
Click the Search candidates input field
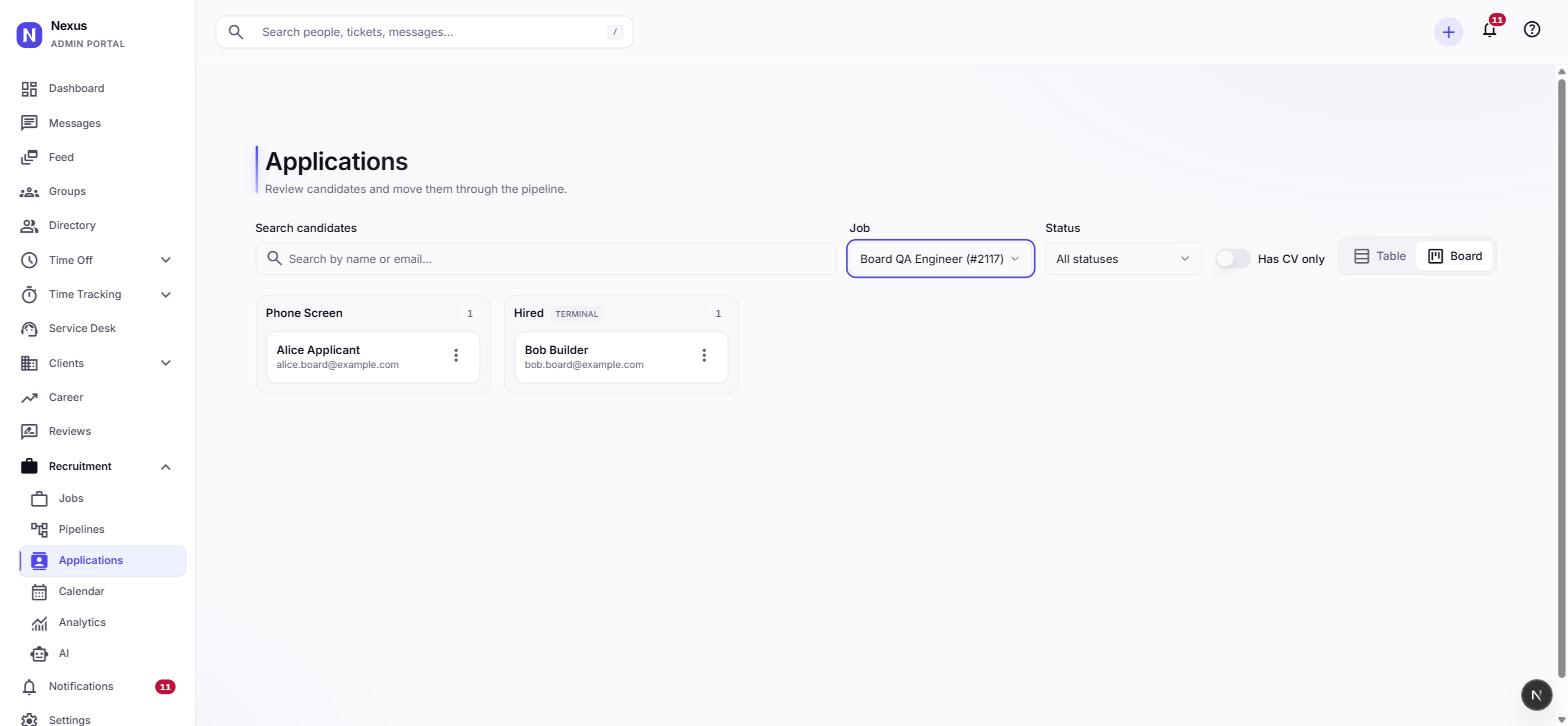tap(545, 259)
